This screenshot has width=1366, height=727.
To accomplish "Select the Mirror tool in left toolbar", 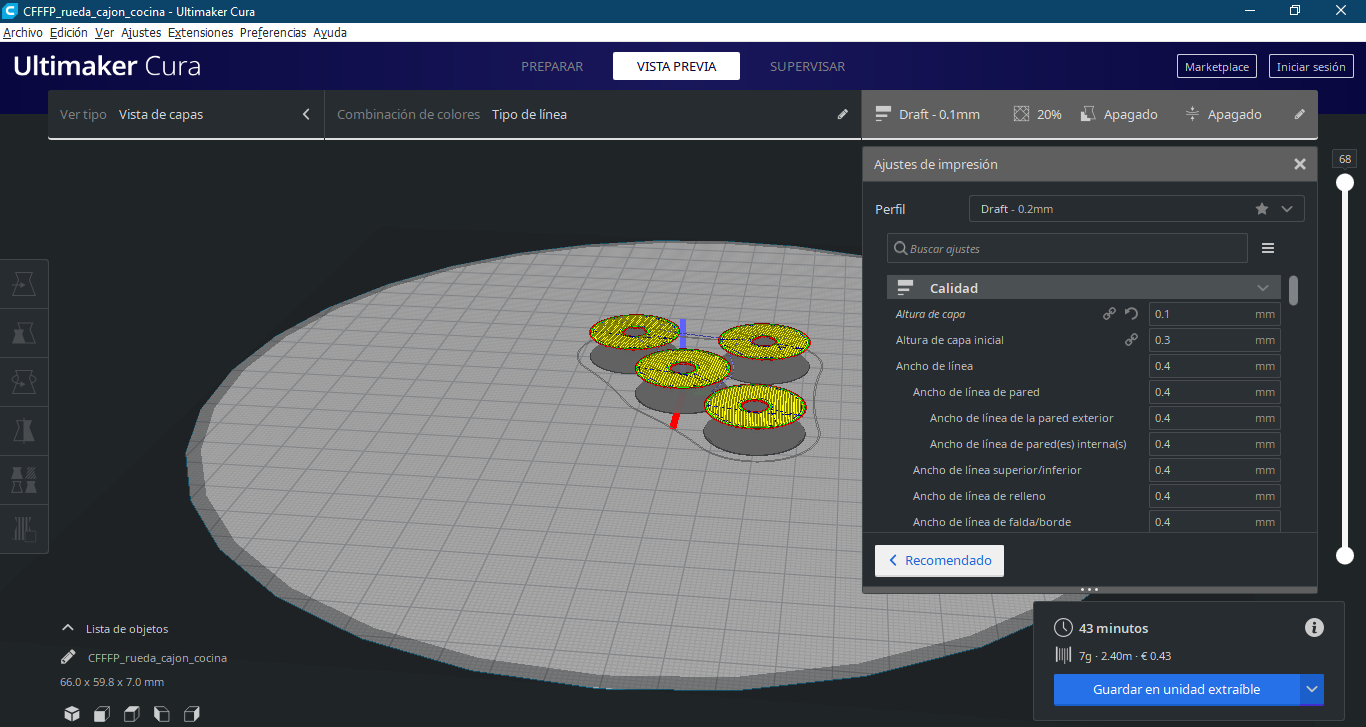I will click(23, 431).
